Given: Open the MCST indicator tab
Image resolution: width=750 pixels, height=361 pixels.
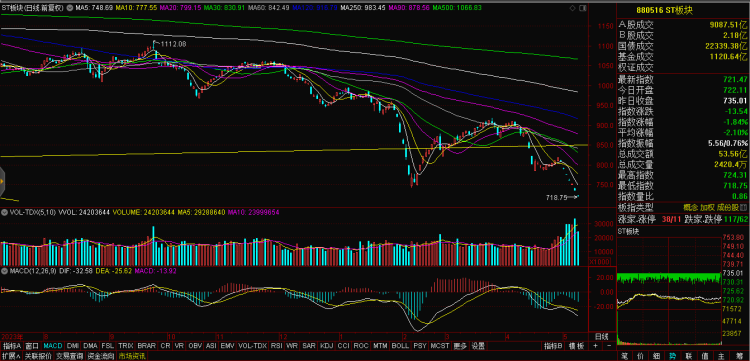Looking at the screenshot, I should coord(440,346).
